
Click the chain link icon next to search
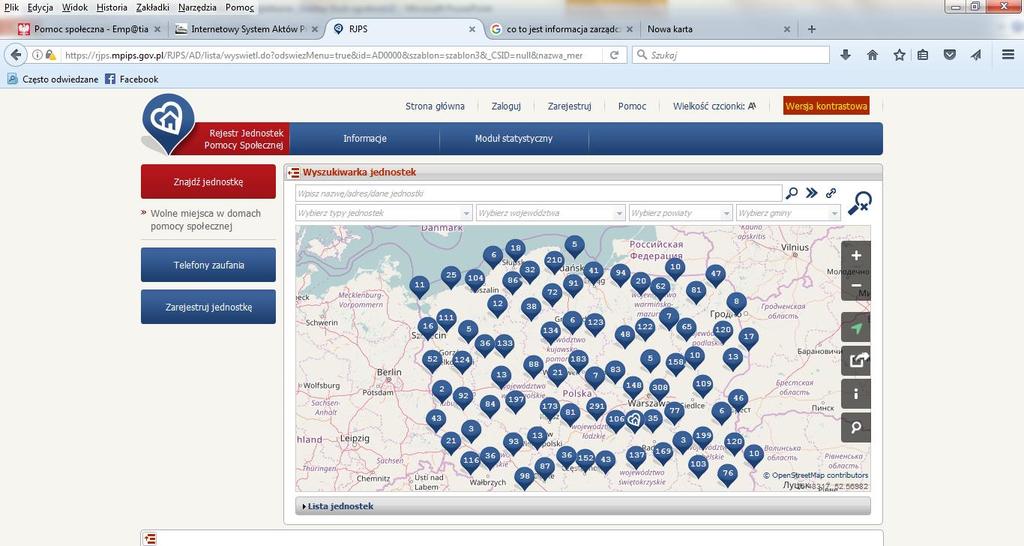pyautogui.click(x=831, y=193)
